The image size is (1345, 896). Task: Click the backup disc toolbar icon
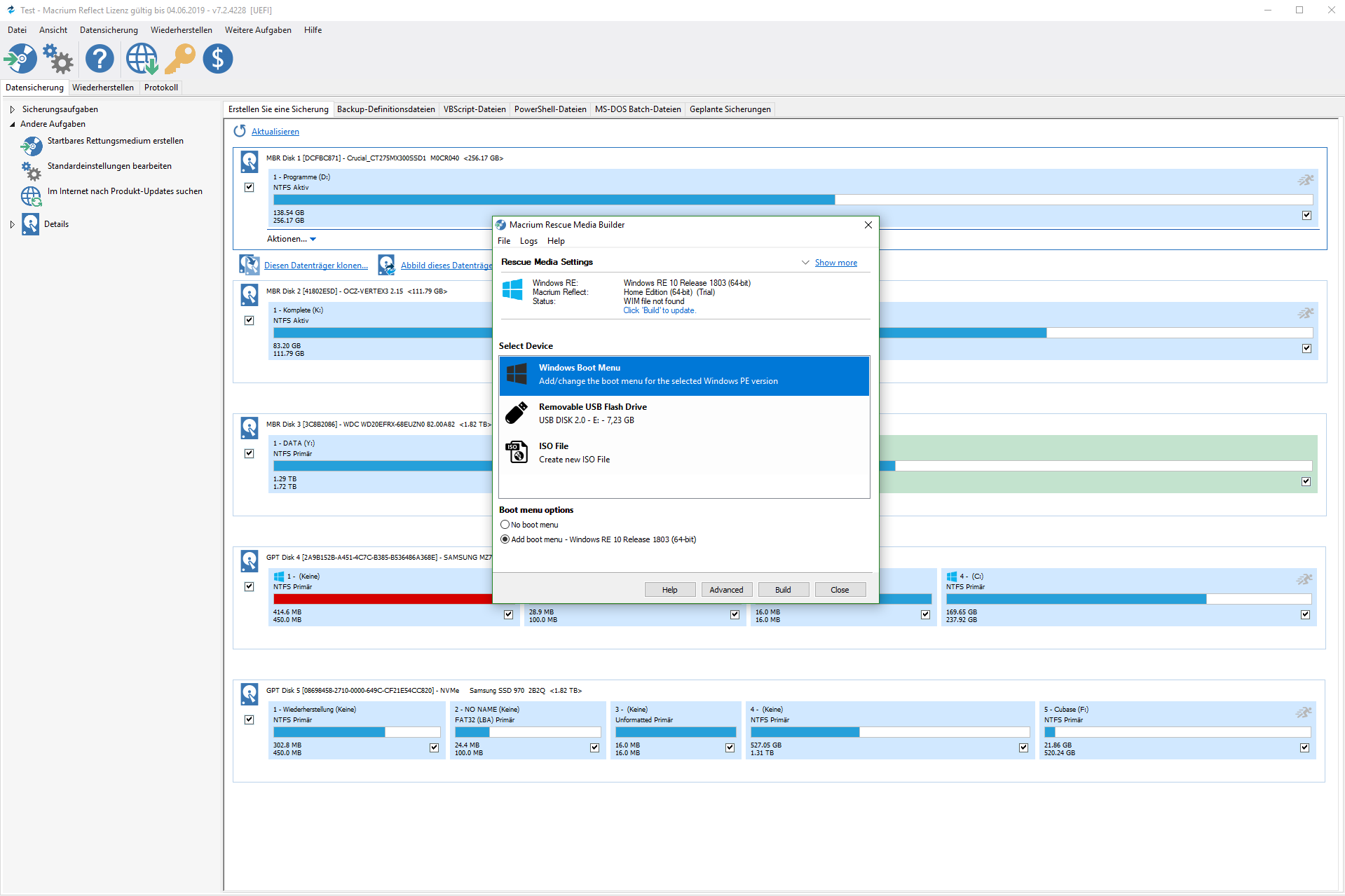(x=21, y=59)
